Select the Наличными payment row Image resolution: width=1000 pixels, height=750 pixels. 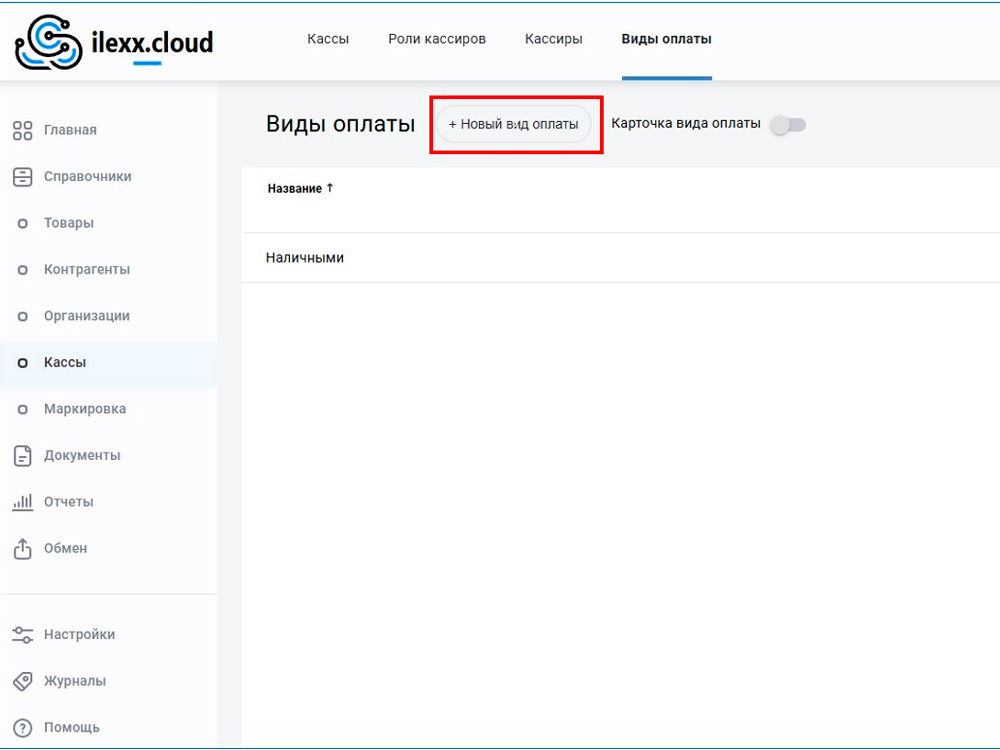[305, 258]
